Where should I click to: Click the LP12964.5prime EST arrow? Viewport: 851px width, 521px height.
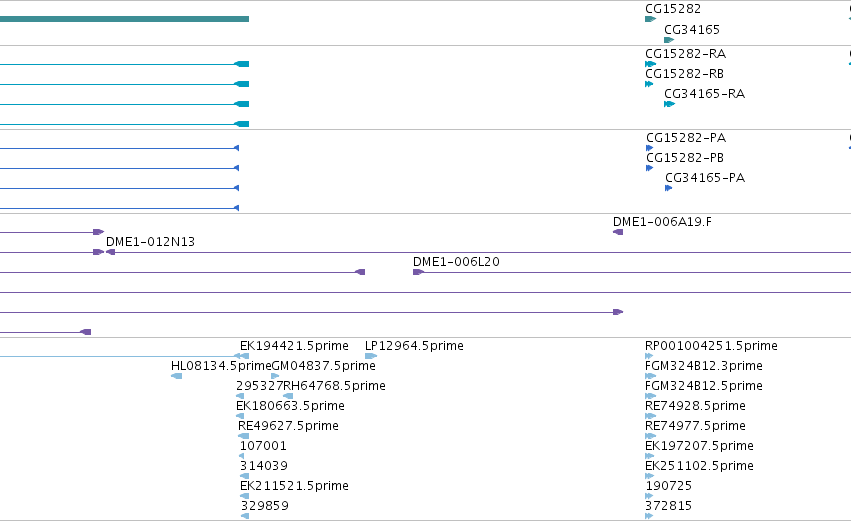[x=371, y=356]
